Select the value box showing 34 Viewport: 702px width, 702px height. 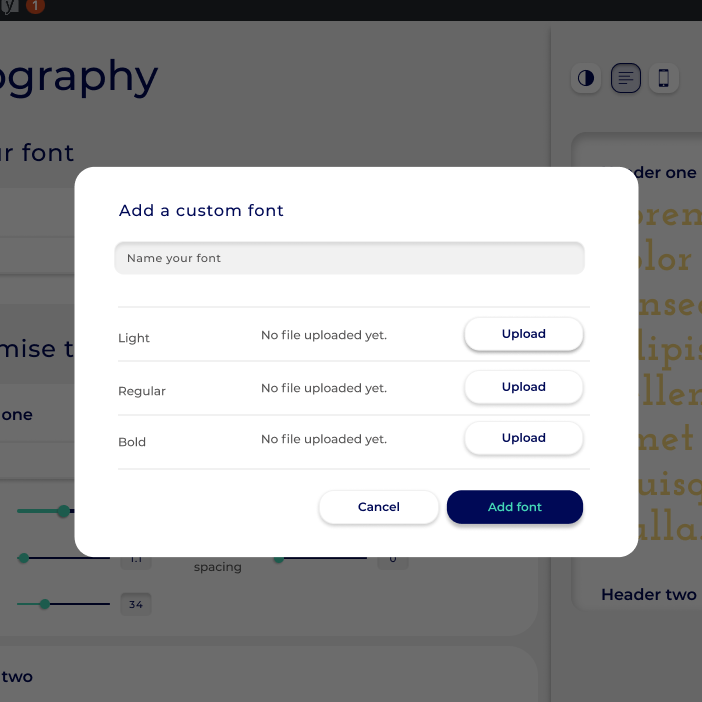click(135, 604)
